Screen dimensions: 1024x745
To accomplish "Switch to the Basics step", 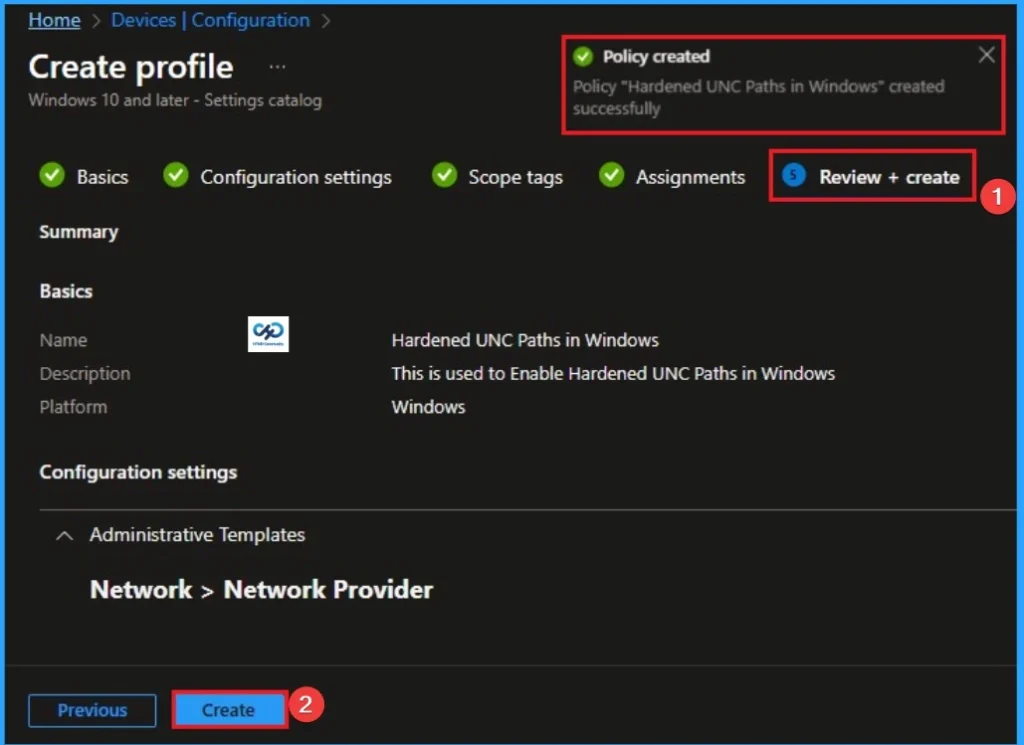I will 103,176.
